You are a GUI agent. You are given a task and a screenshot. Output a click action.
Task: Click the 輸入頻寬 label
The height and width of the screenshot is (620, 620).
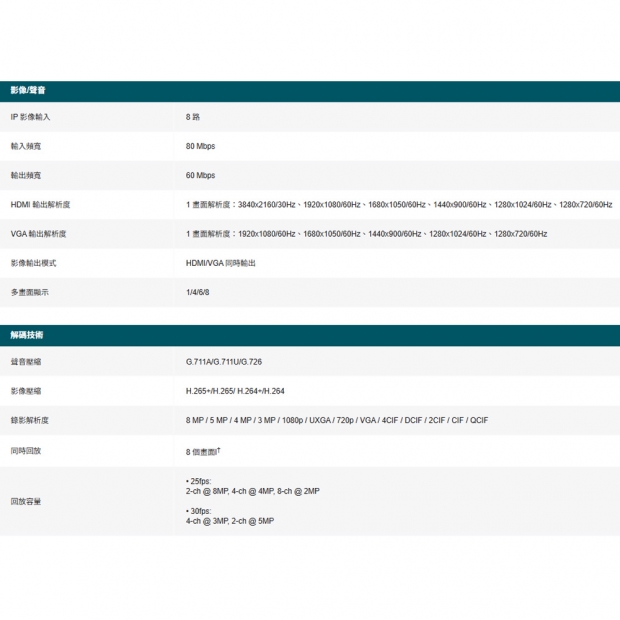(26, 146)
